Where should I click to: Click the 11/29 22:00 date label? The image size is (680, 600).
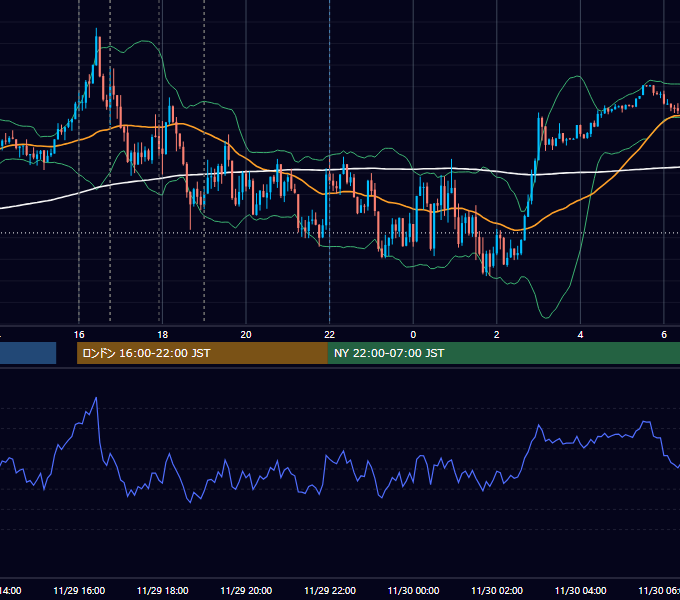(x=330, y=590)
